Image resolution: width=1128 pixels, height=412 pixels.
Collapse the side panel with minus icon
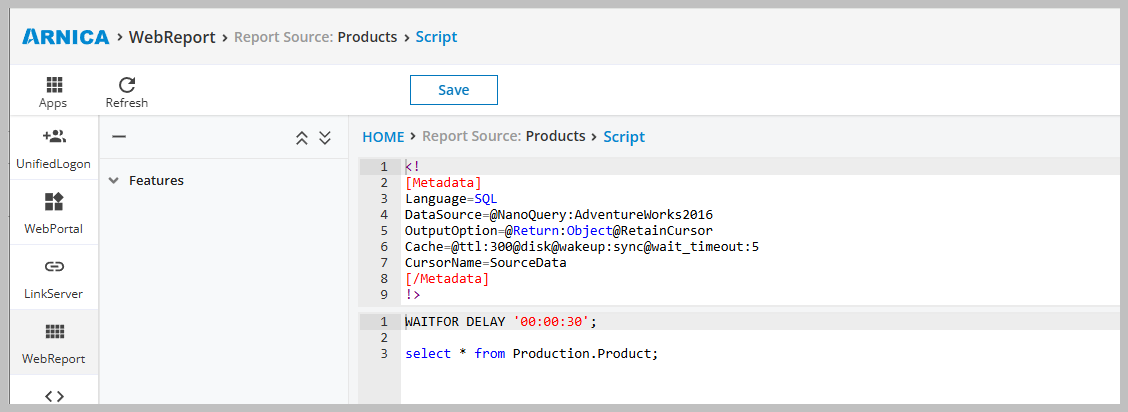coord(119,137)
